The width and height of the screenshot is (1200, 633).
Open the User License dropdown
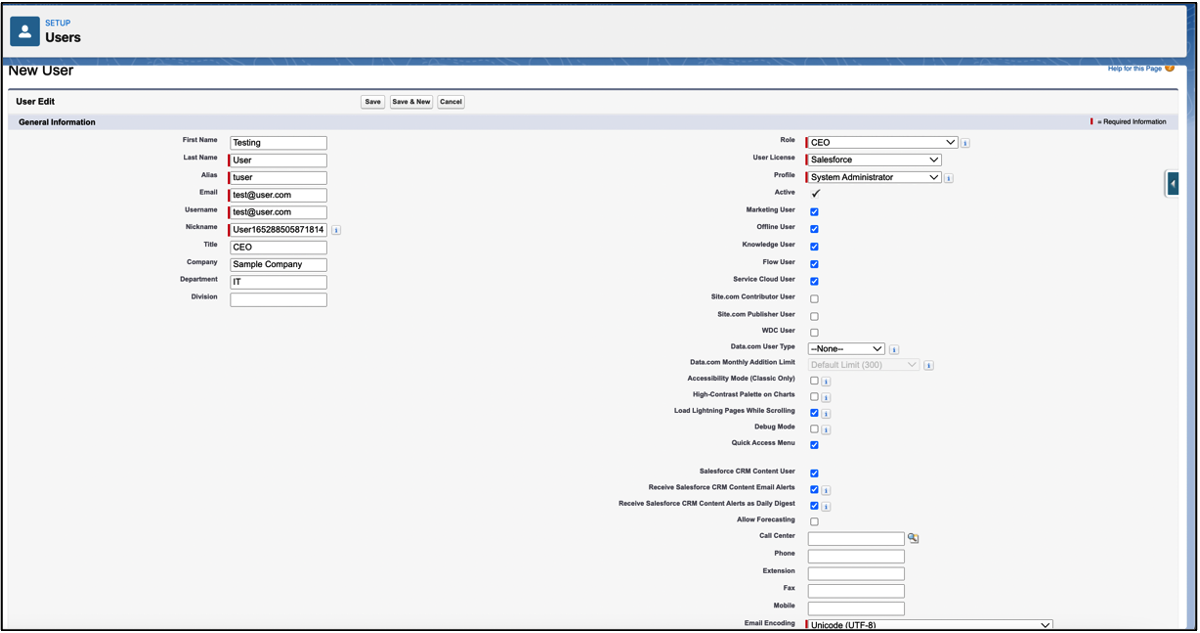tap(874, 160)
